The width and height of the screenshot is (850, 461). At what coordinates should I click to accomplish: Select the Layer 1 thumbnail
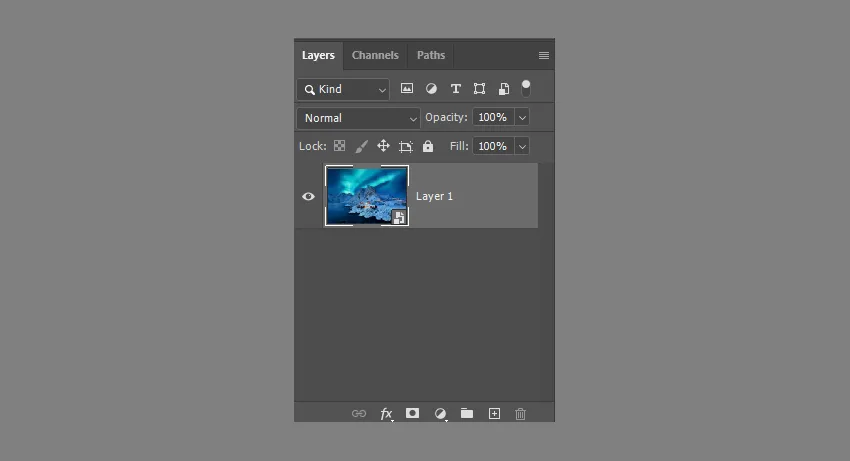[367, 195]
